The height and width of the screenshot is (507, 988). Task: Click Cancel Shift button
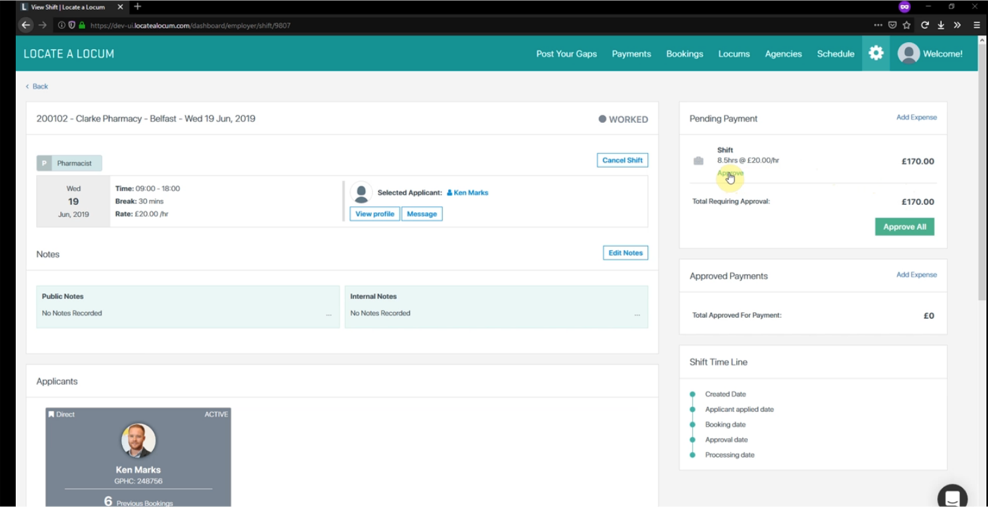[x=623, y=160]
